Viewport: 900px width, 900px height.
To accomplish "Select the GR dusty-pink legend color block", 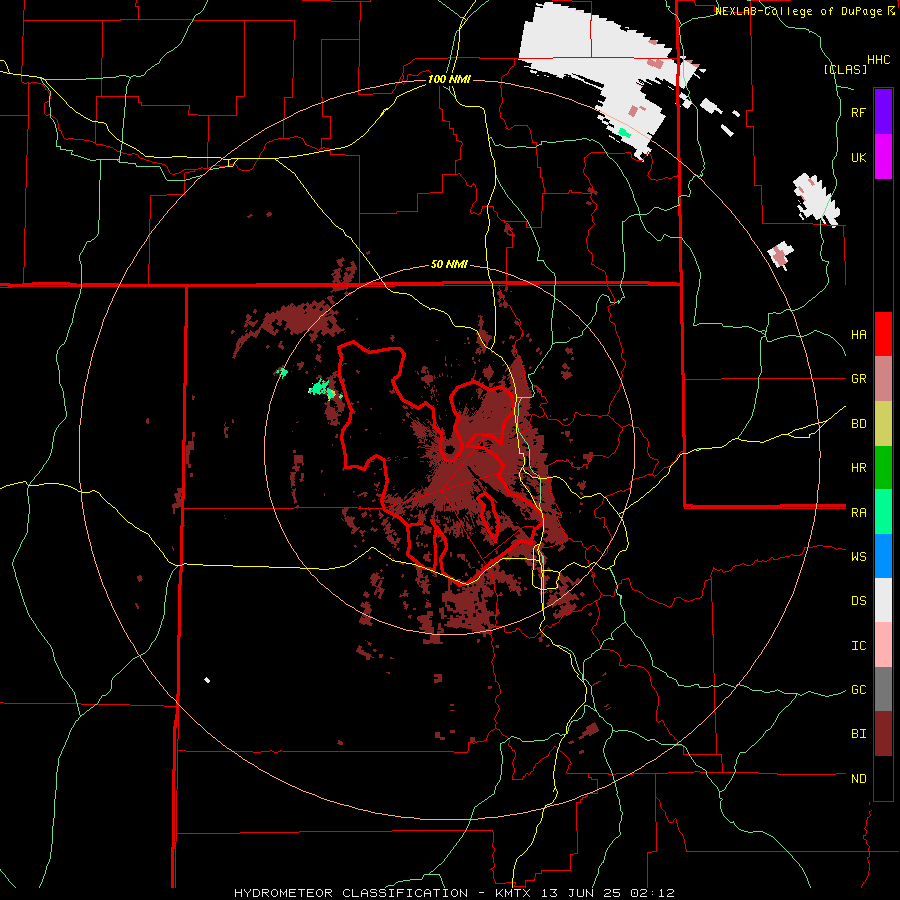I will click(883, 379).
